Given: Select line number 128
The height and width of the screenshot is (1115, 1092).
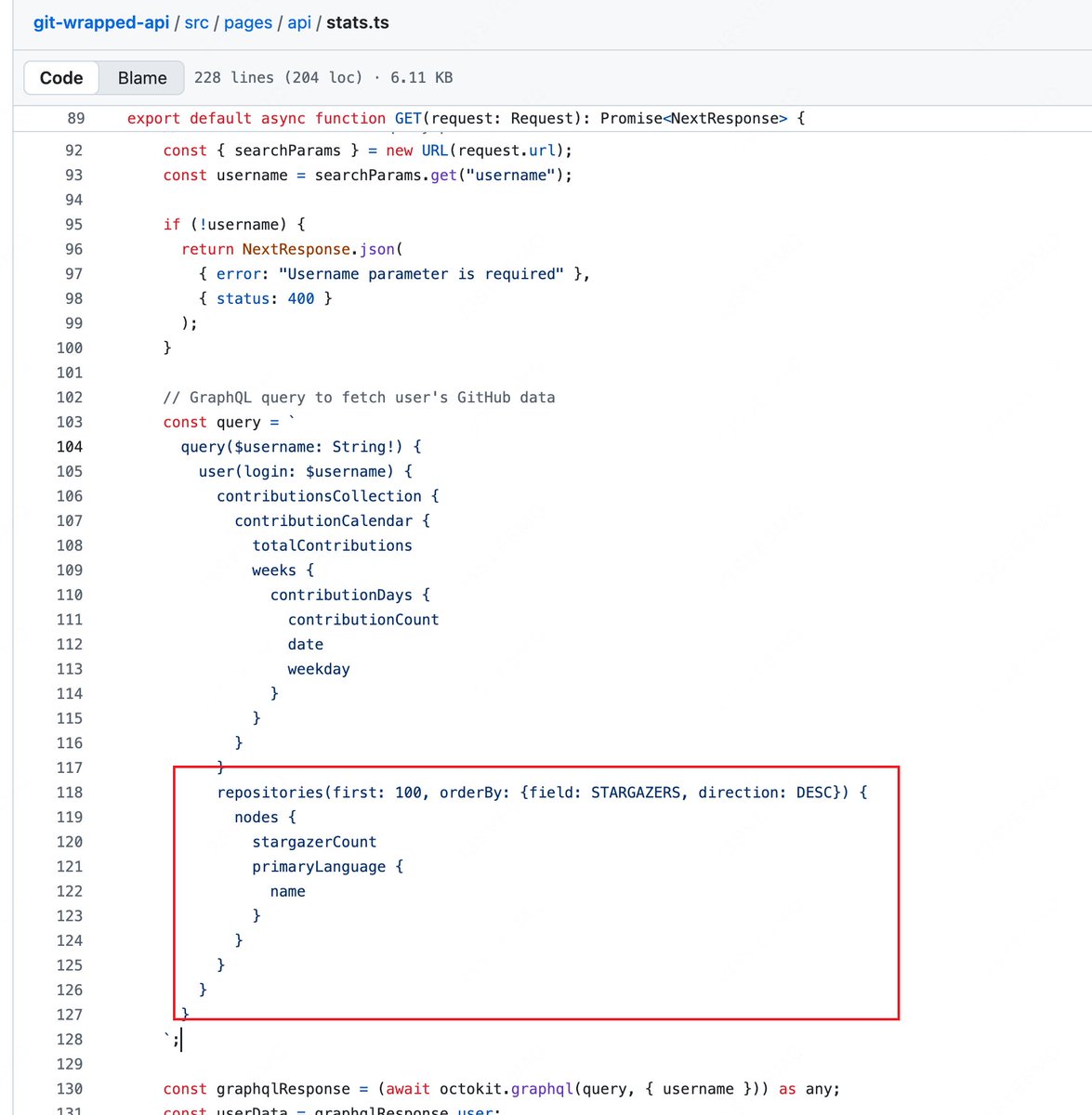Looking at the screenshot, I should [70, 1039].
